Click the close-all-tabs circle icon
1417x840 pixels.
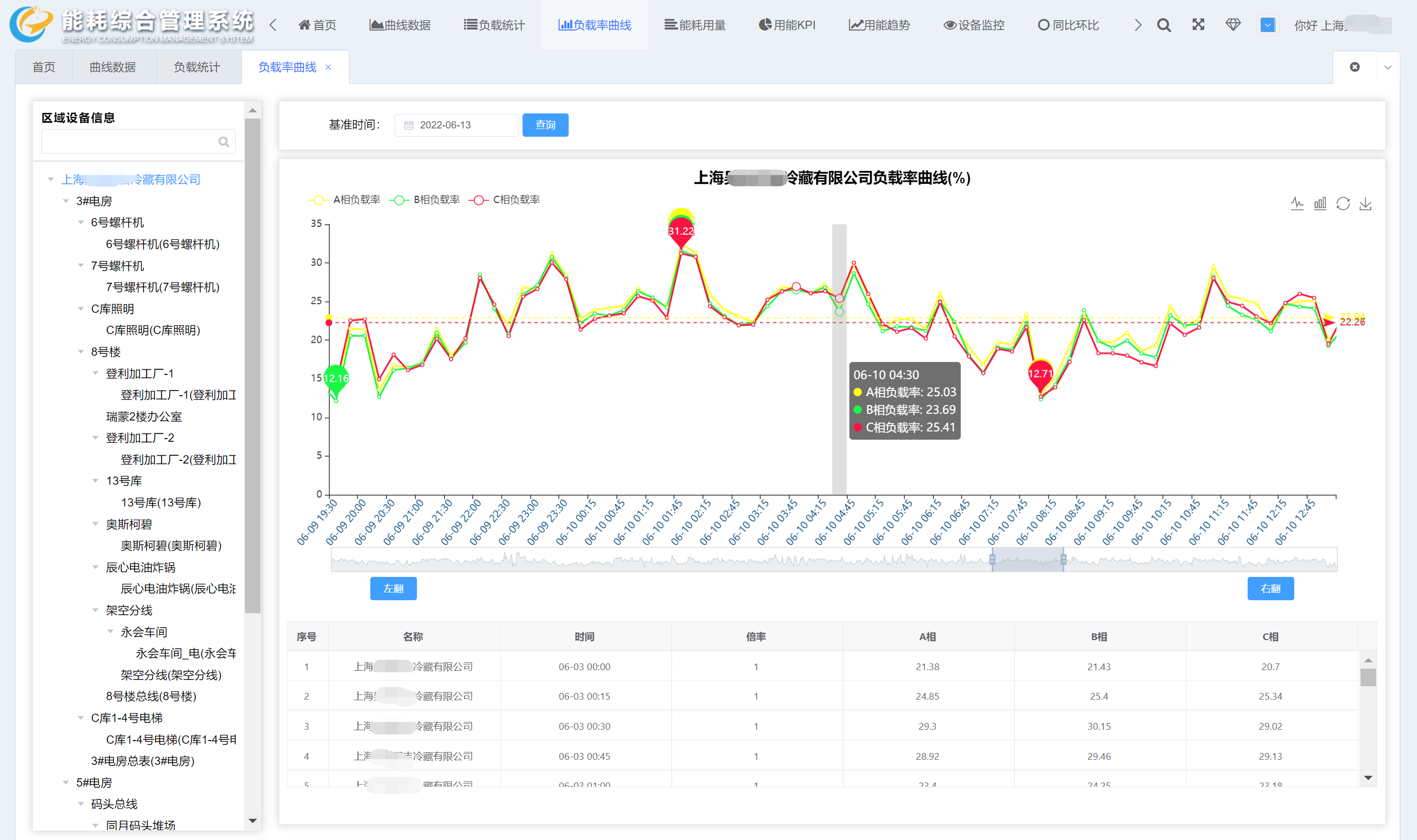tap(1355, 67)
